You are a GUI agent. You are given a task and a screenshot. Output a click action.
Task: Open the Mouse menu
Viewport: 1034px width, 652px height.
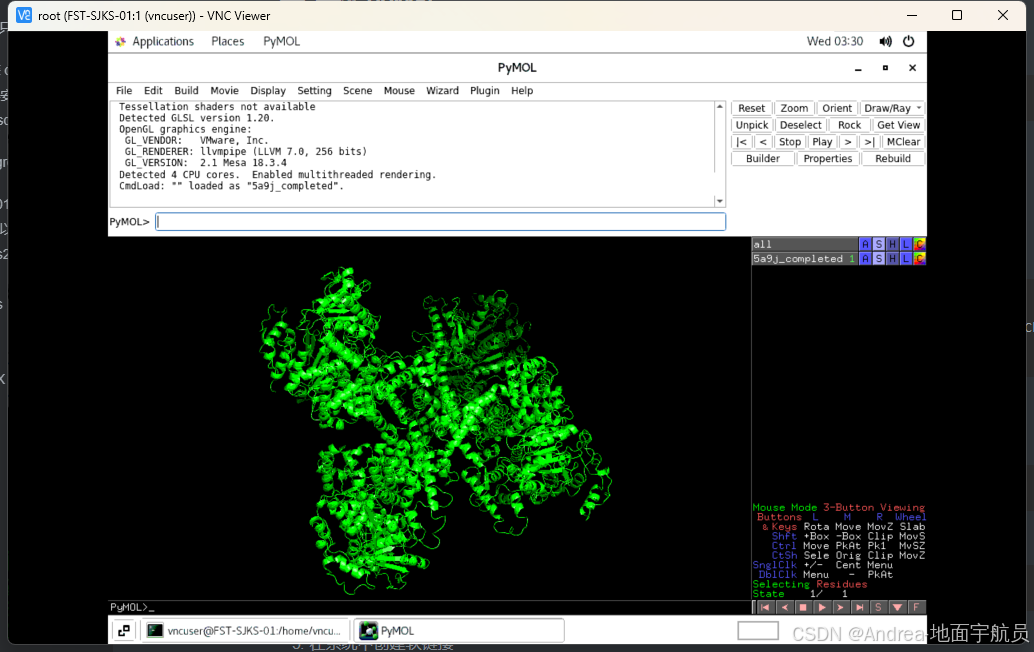[399, 91]
